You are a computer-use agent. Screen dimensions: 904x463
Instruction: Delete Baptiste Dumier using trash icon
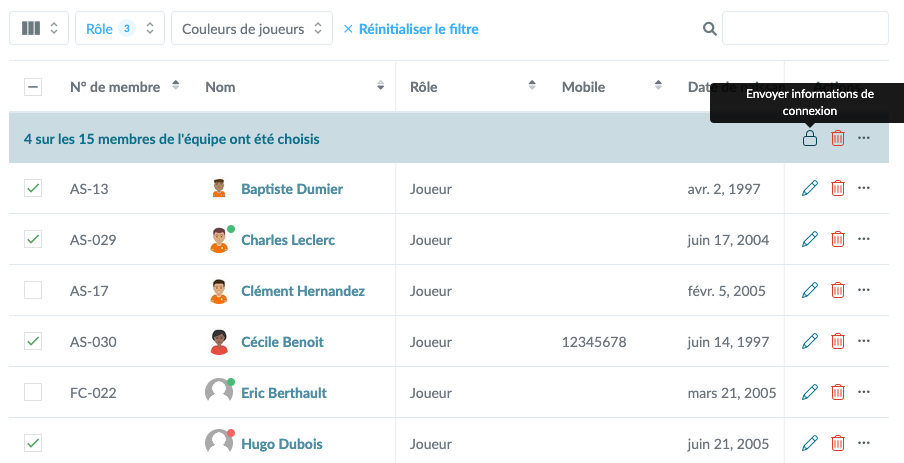pyautogui.click(x=838, y=188)
